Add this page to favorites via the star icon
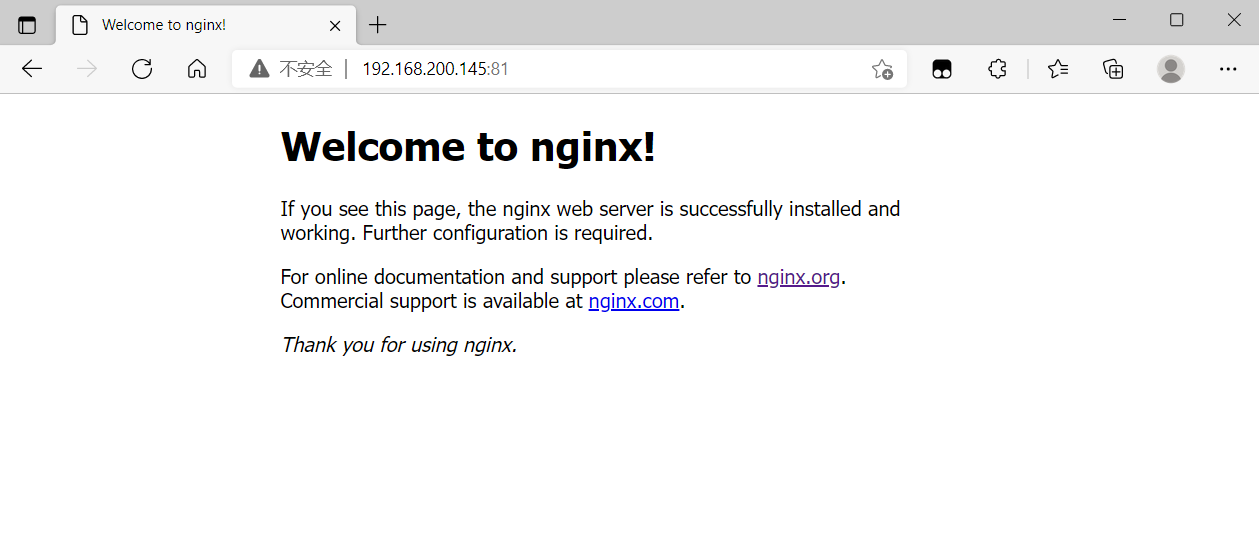 882,69
